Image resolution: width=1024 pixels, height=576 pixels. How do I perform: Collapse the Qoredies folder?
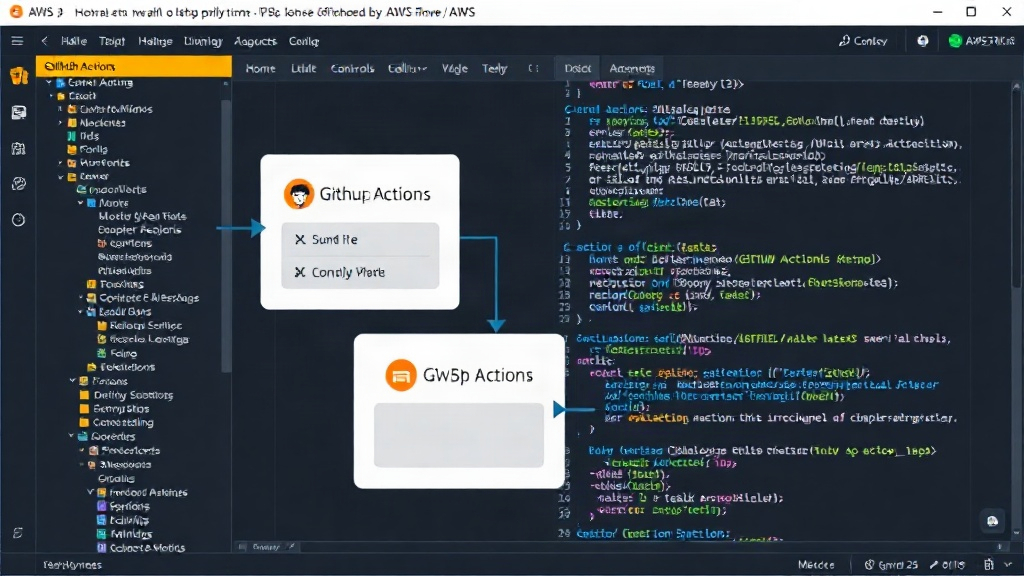[72, 436]
